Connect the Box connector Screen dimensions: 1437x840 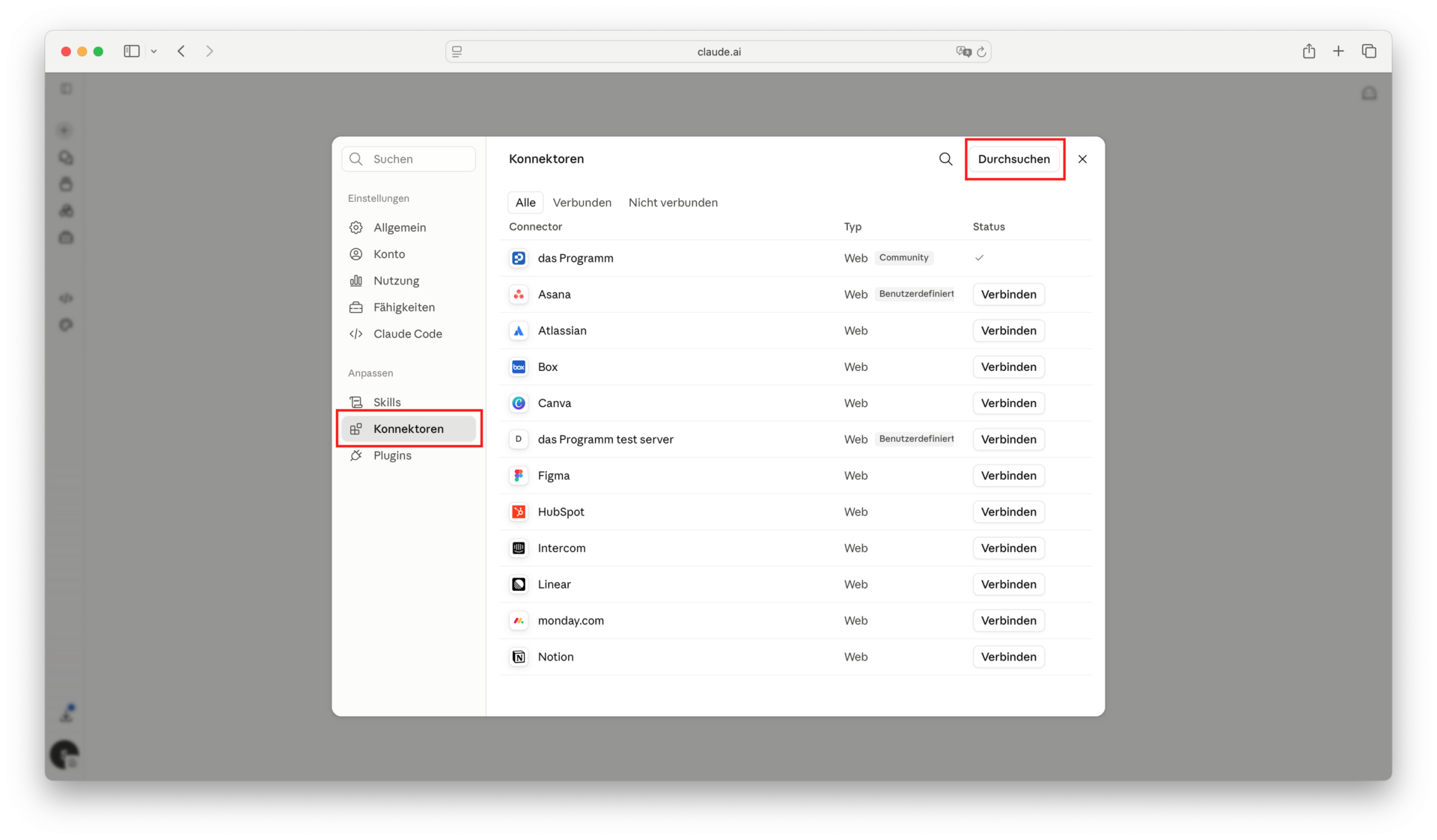(1009, 367)
